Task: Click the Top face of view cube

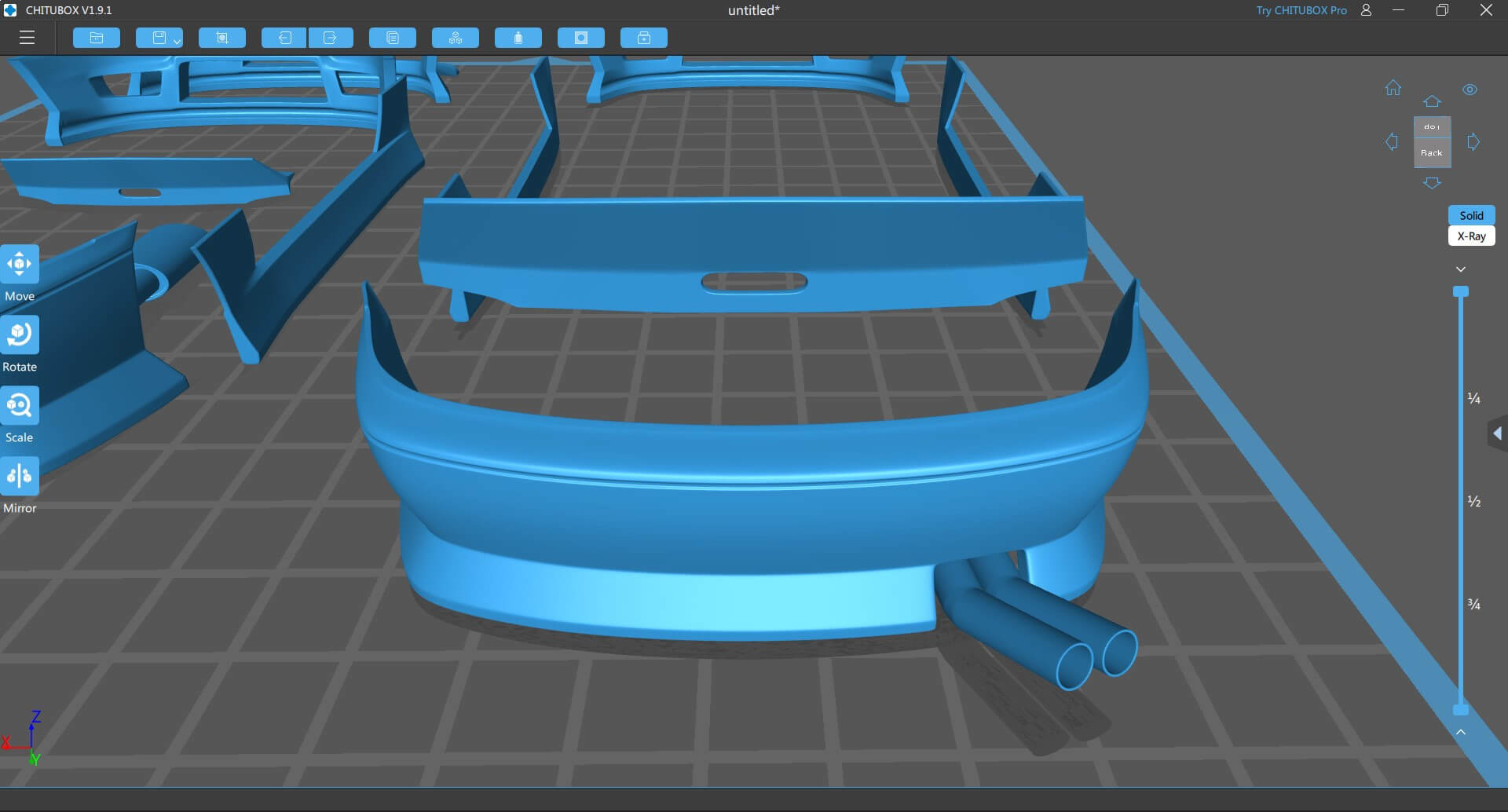Action: click(1432, 126)
